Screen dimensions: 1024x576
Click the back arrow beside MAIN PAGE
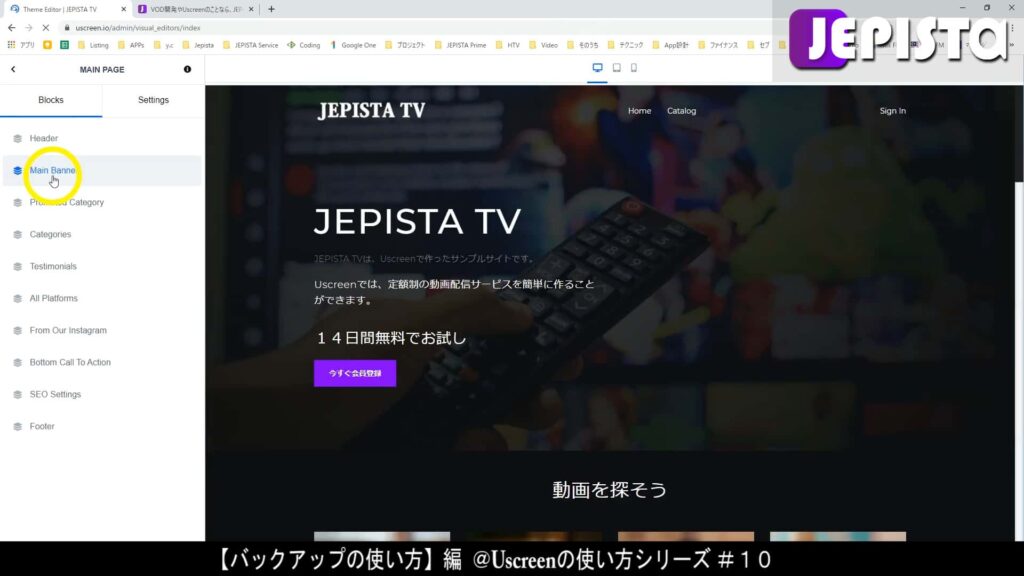[14, 69]
